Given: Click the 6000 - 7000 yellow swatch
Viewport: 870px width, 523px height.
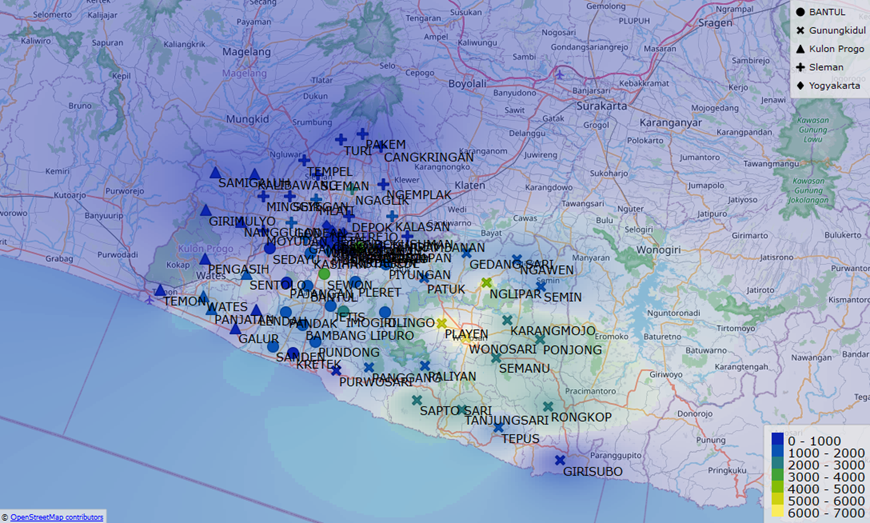Looking at the screenshot, I should point(776,512).
